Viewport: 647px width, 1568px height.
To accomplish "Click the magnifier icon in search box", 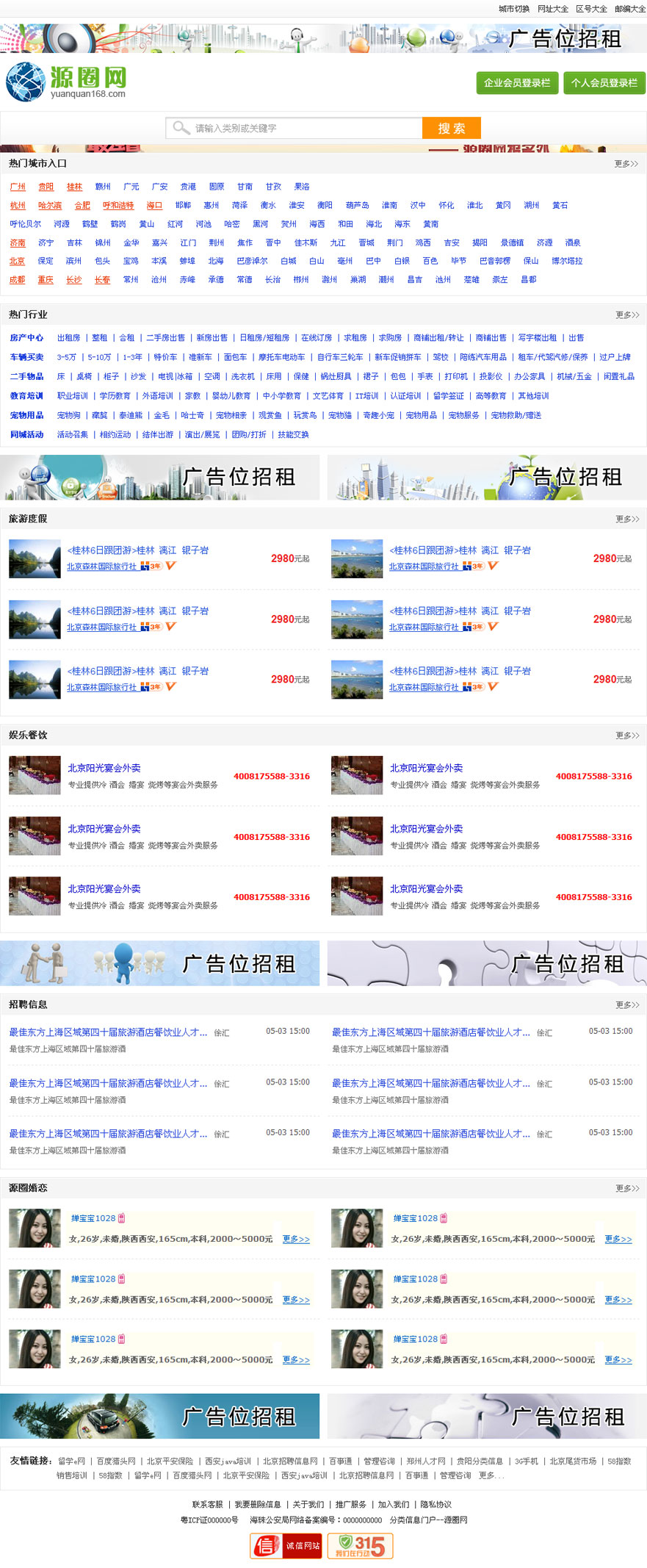I will (x=181, y=128).
